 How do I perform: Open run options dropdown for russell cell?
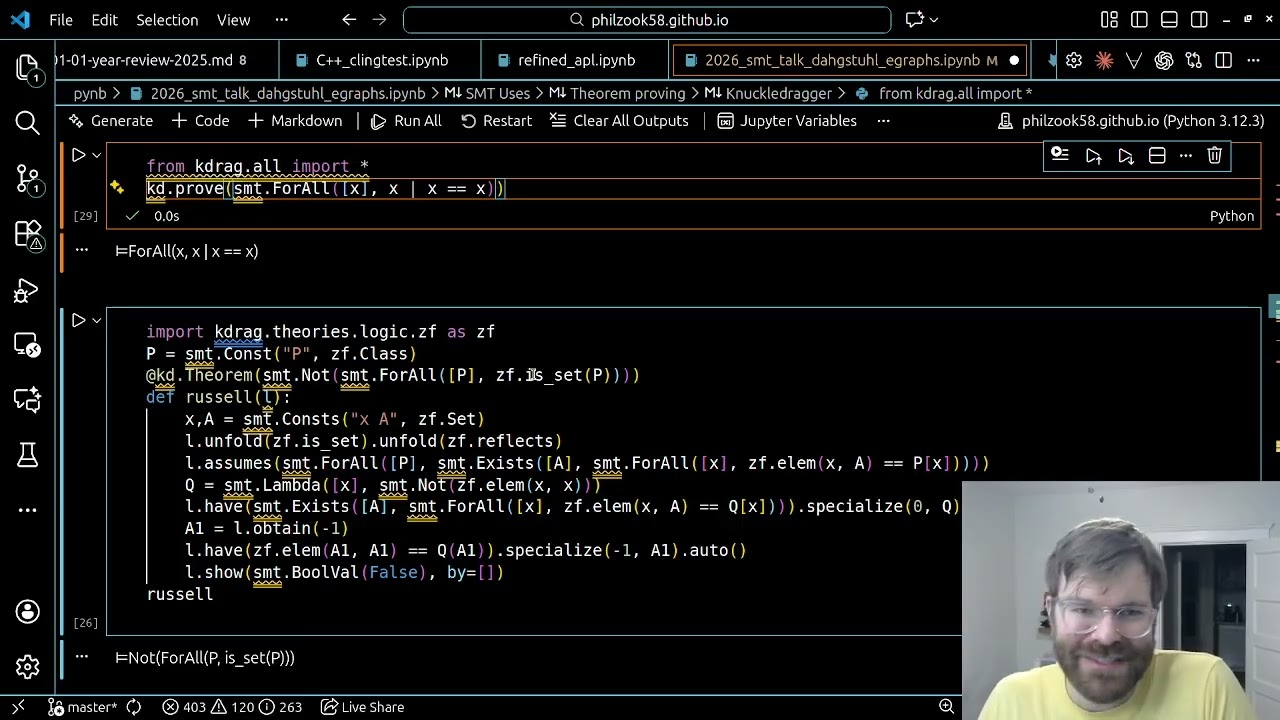click(x=97, y=320)
